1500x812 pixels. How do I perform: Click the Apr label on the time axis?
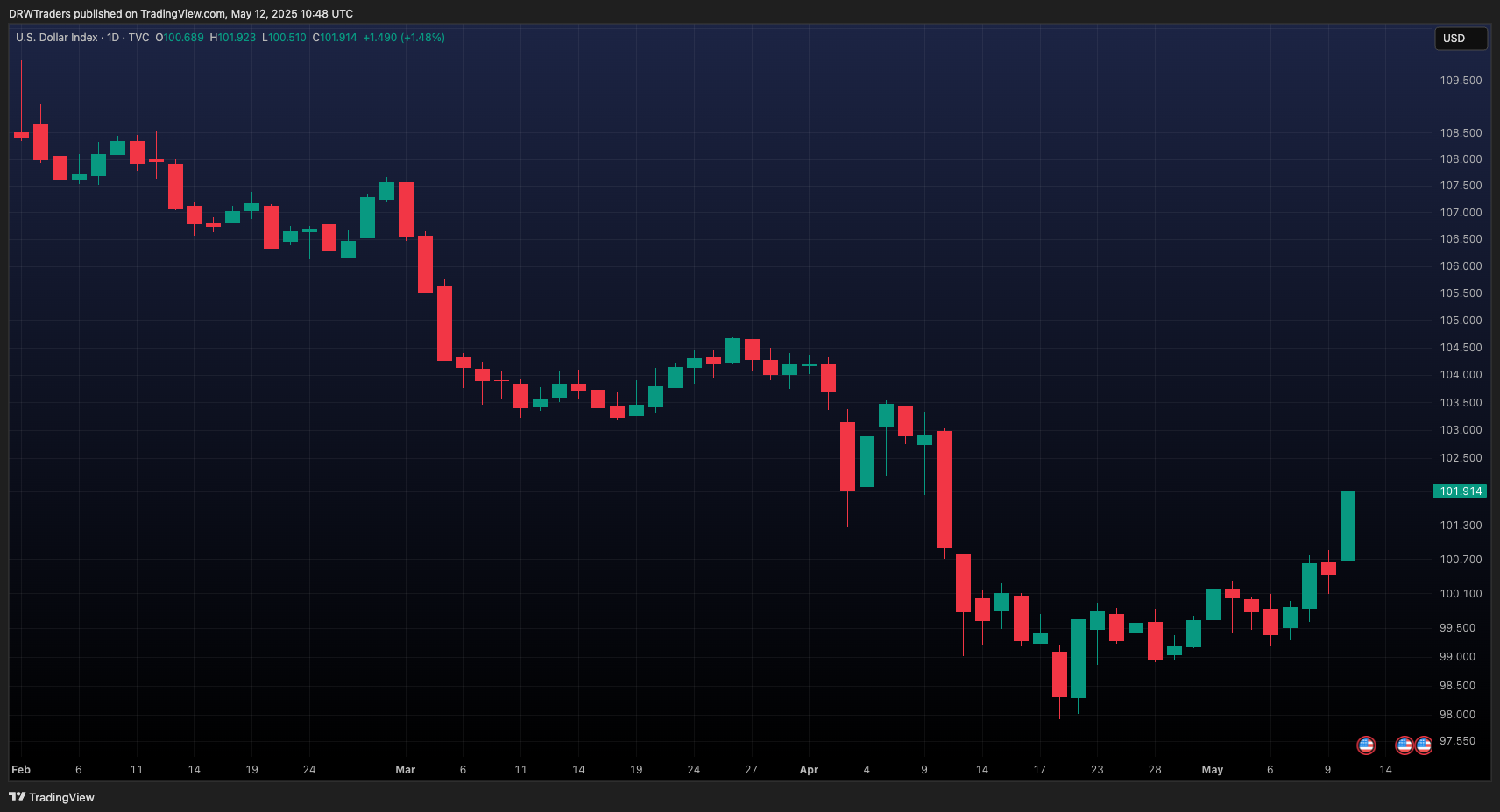(x=809, y=770)
